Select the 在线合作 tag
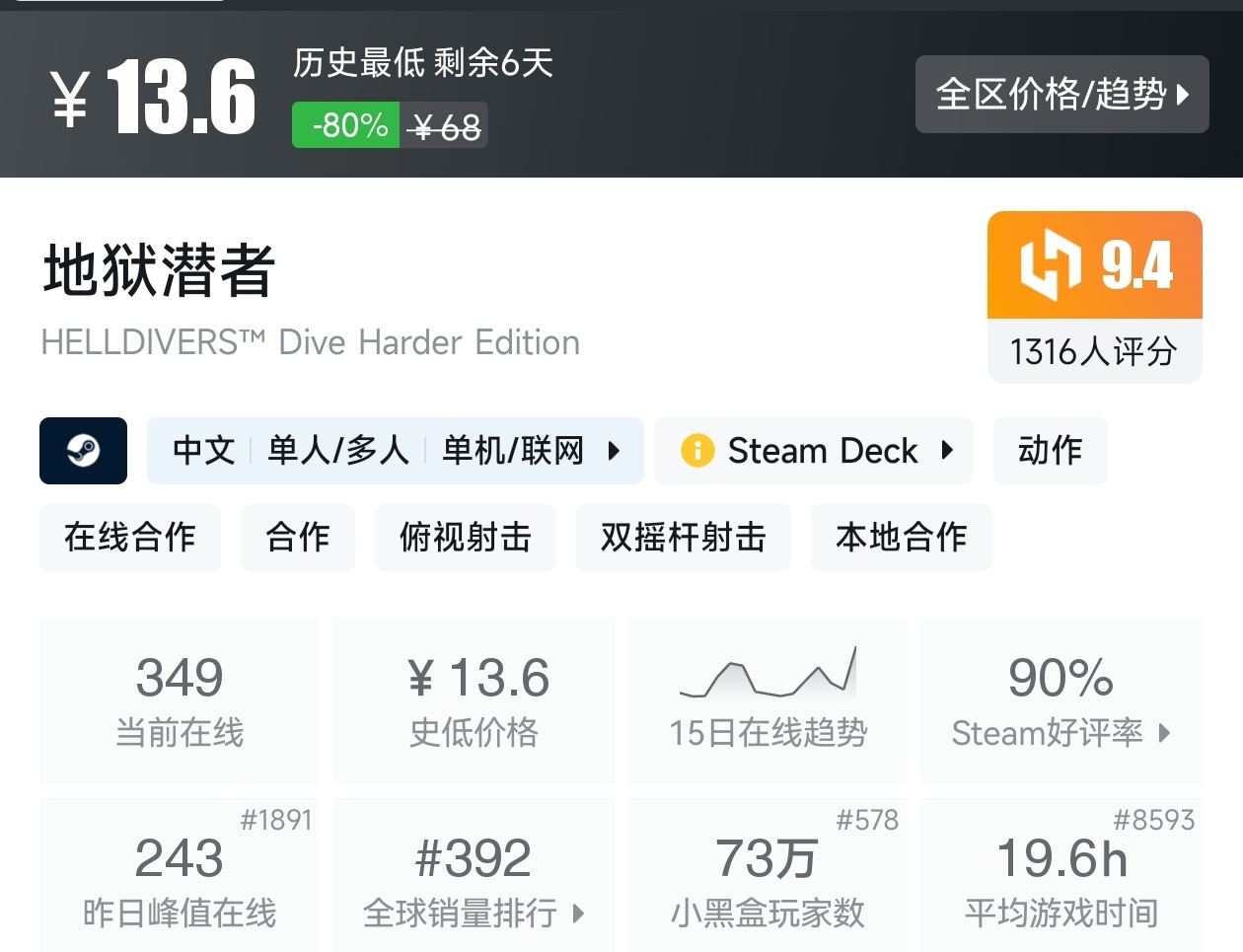1243x952 pixels. (130, 537)
